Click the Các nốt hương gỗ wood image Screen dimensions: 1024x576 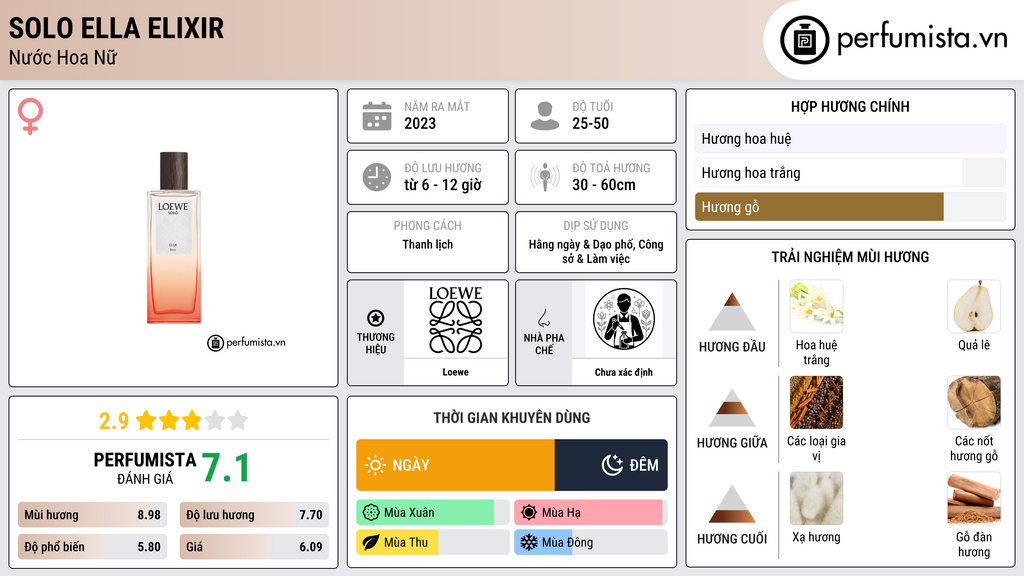[974, 403]
